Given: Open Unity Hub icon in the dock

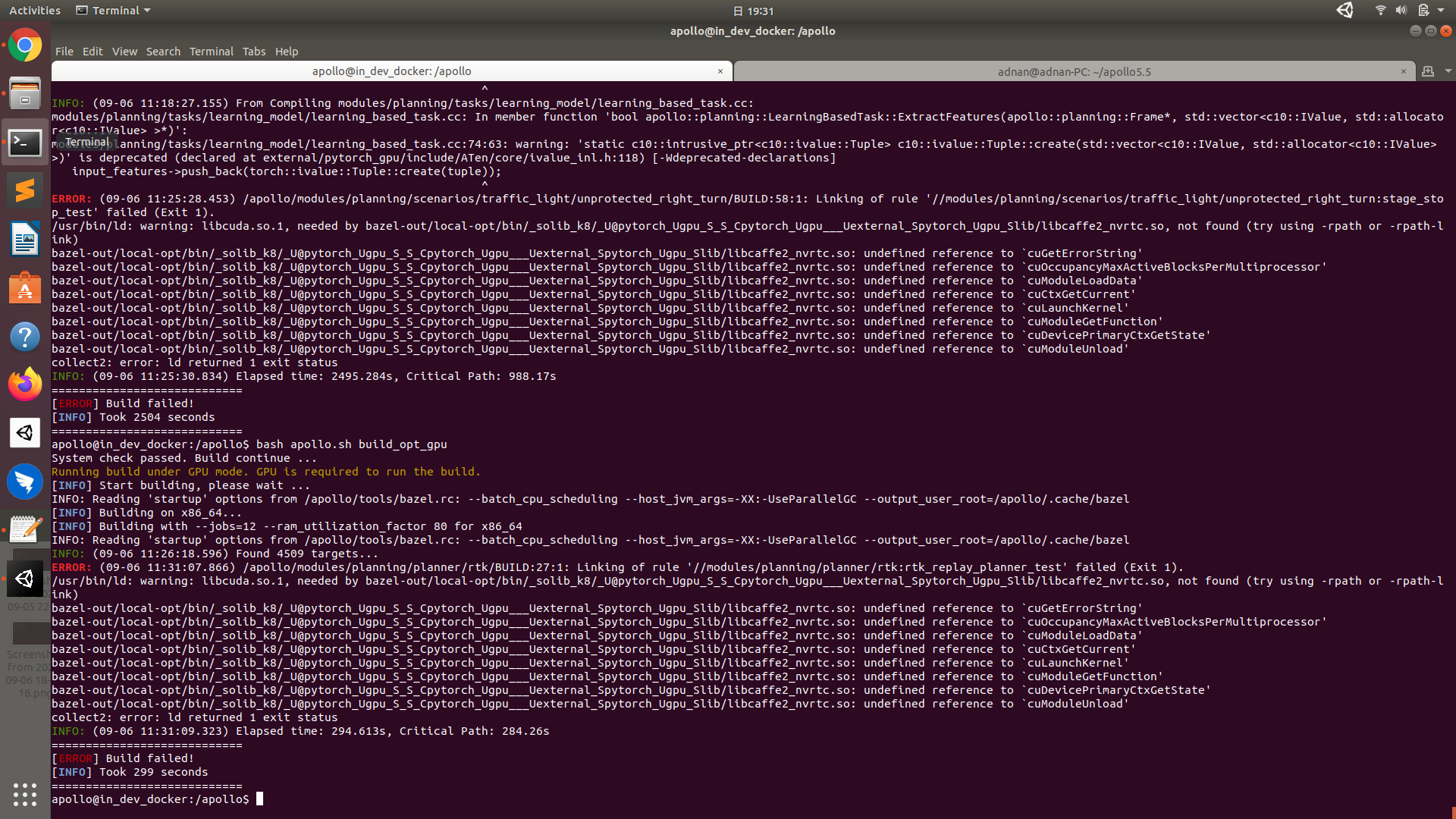Looking at the screenshot, I should (x=25, y=433).
